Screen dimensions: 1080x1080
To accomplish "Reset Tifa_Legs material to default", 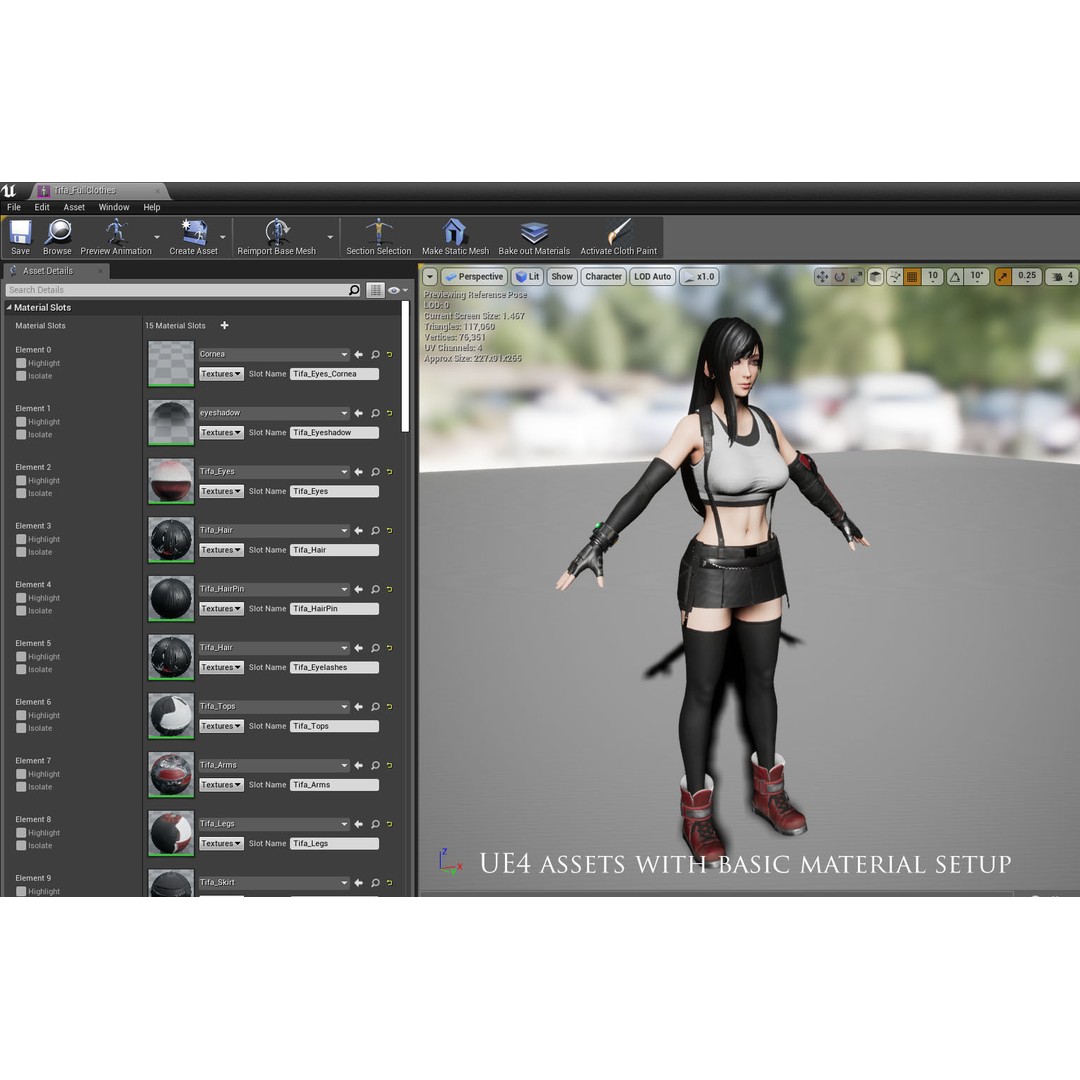I will pos(390,824).
